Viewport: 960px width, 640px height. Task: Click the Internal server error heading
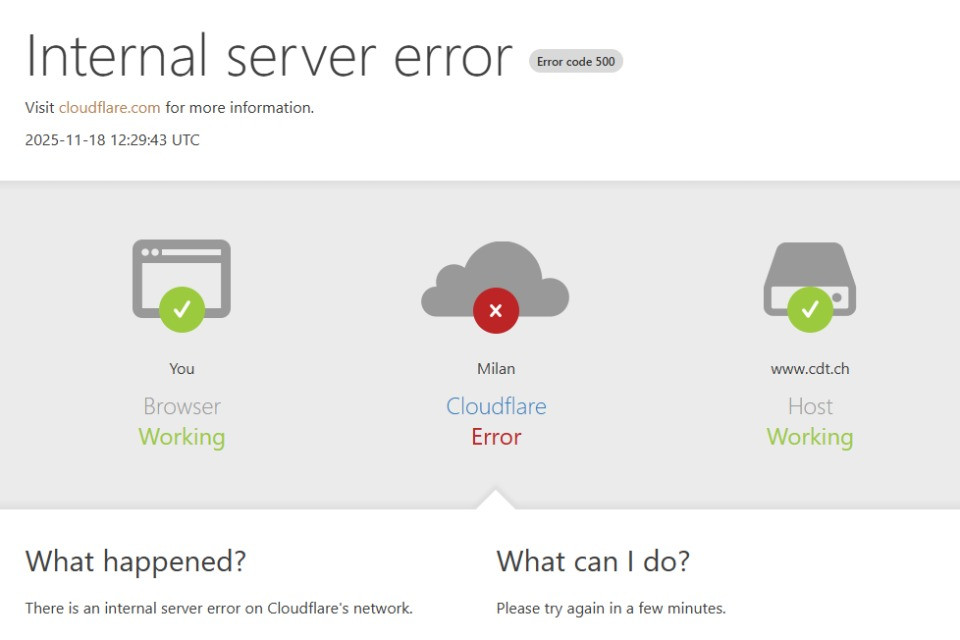268,57
